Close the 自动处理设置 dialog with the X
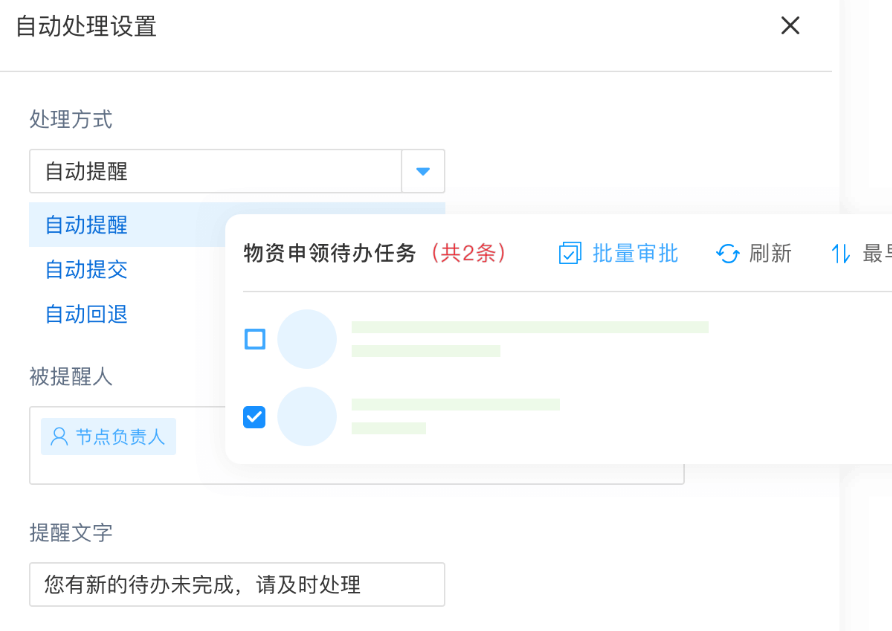 click(x=790, y=26)
